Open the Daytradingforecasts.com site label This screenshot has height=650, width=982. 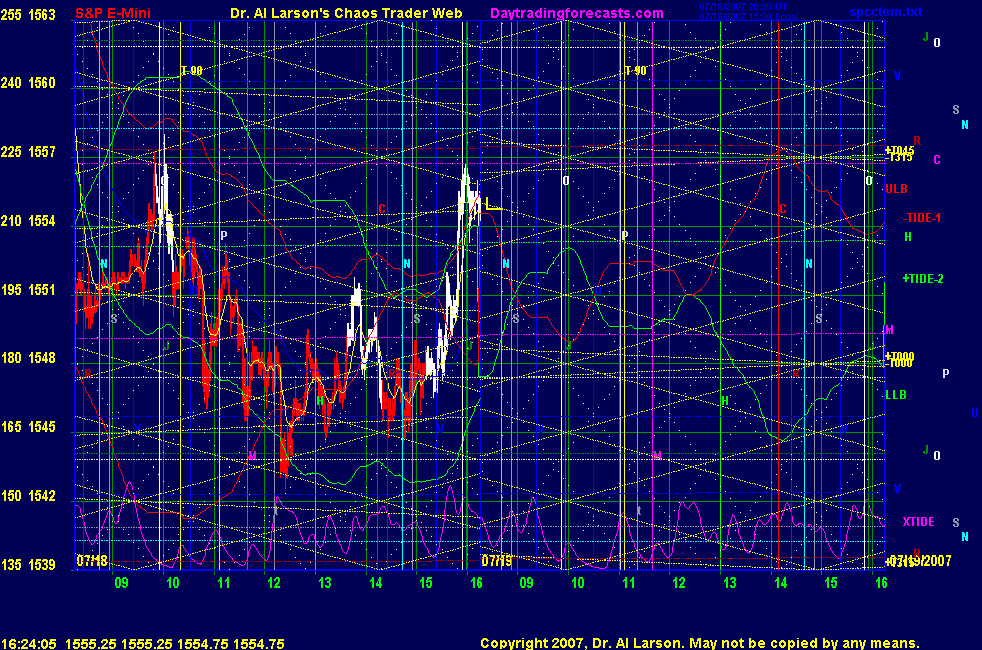[x=577, y=13]
